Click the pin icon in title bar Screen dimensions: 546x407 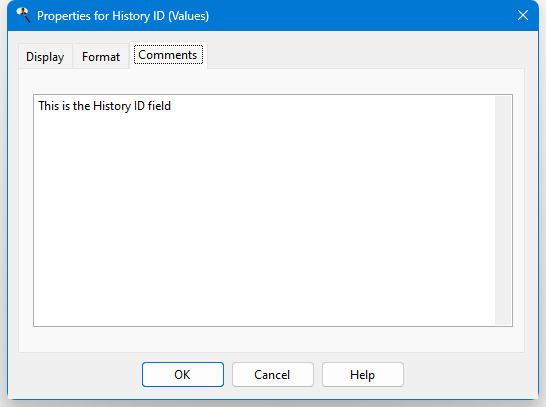click(23, 15)
